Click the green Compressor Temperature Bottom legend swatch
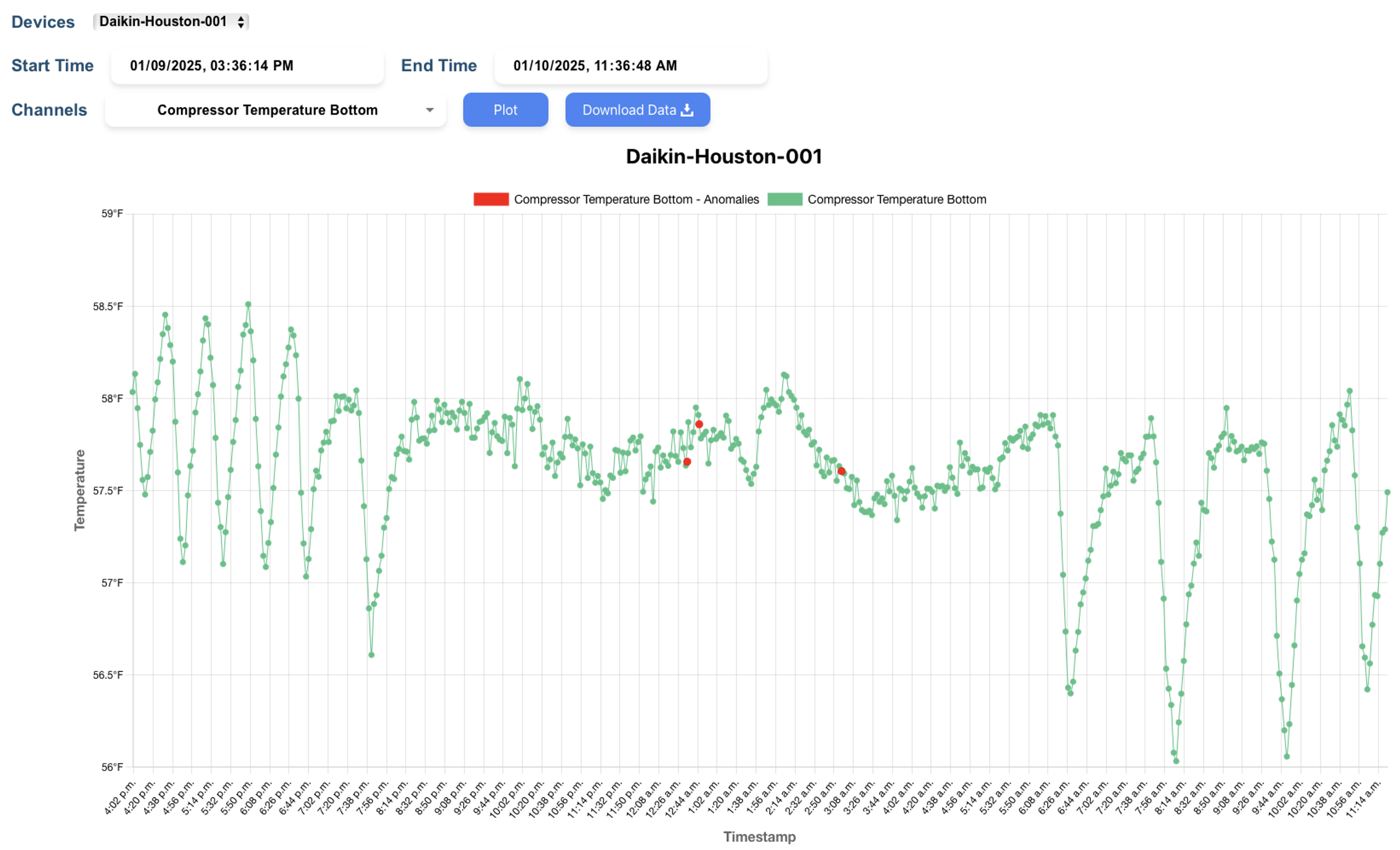 click(x=786, y=199)
